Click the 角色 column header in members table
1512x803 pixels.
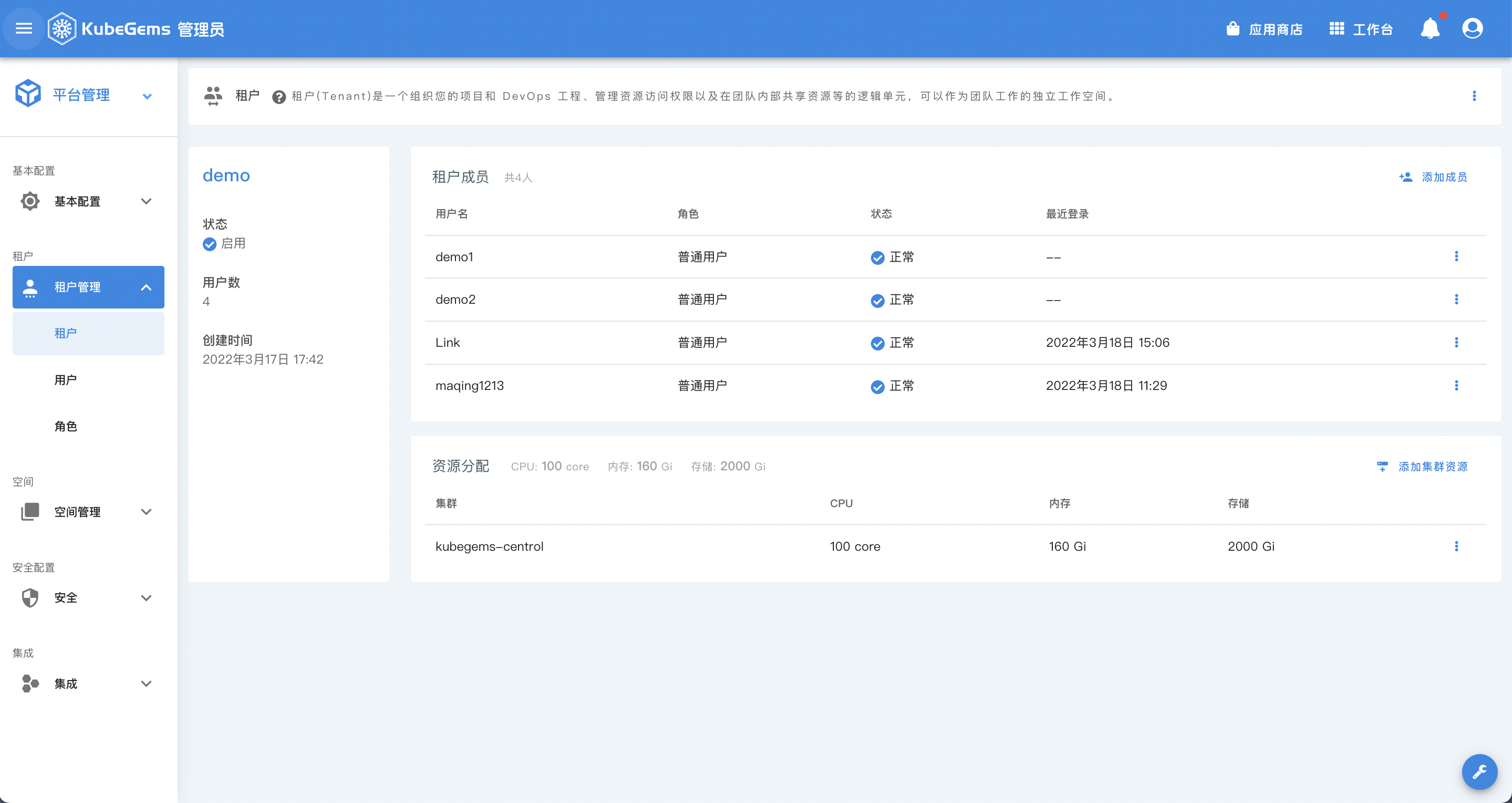click(688, 214)
